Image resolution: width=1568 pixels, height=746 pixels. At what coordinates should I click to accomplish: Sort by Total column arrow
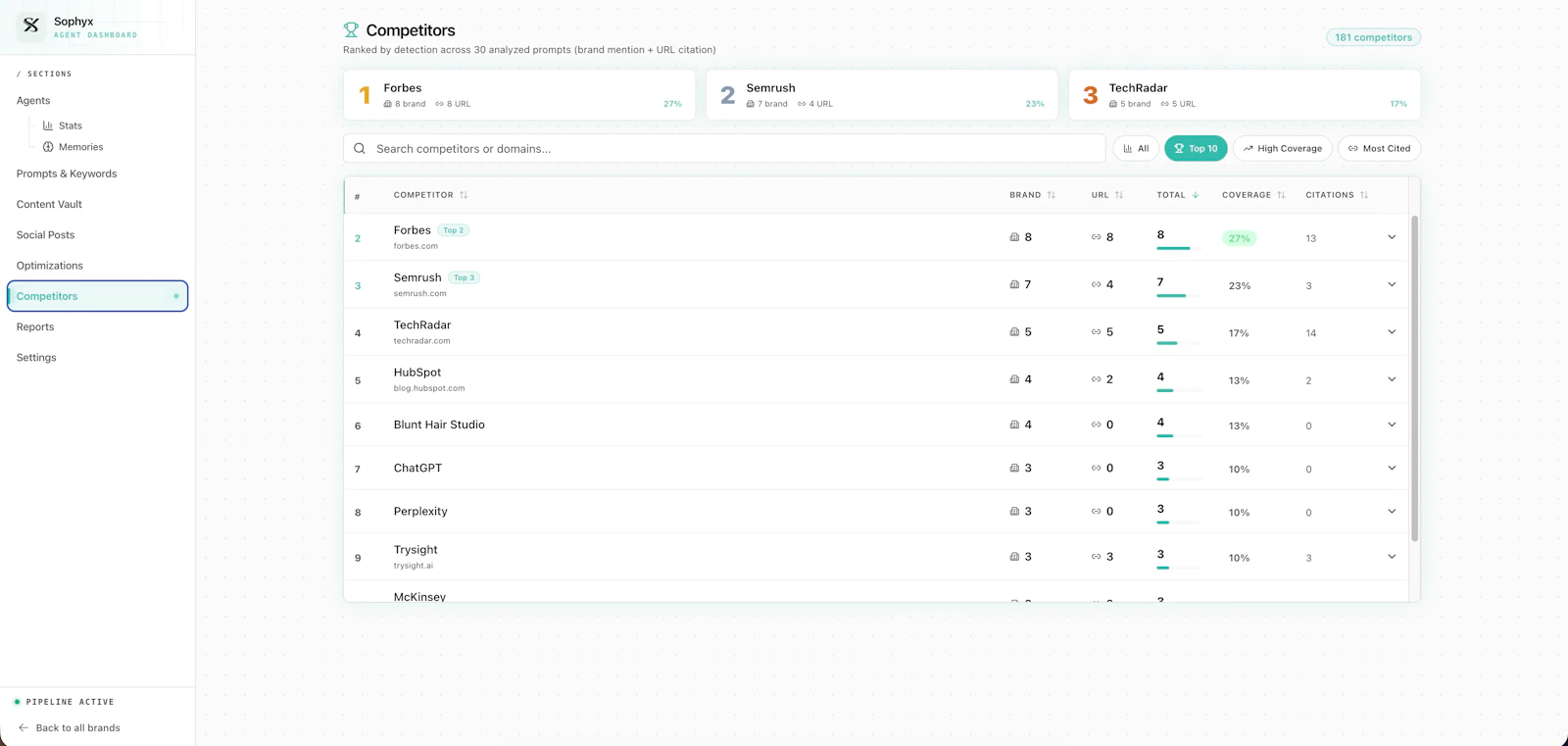click(1196, 195)
